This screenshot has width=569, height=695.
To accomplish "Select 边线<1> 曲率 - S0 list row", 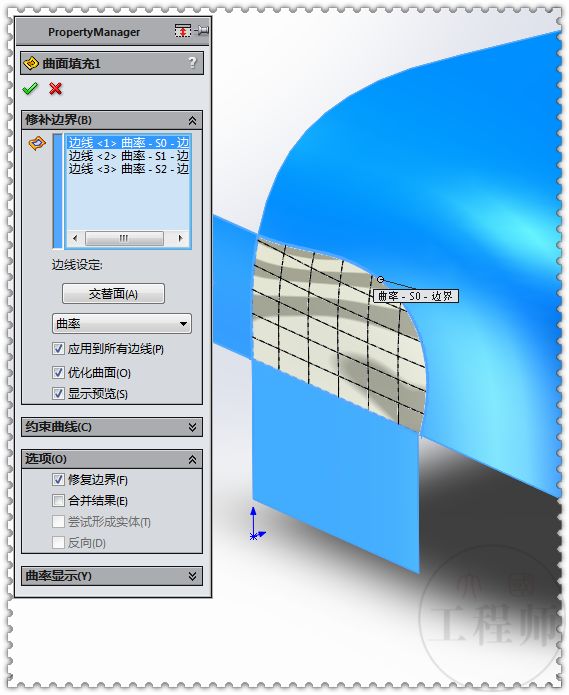I will coord(128,143).
